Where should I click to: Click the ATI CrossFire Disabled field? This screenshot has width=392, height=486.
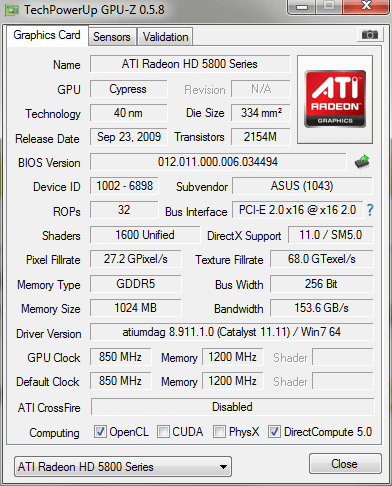(x=232, y=407)
